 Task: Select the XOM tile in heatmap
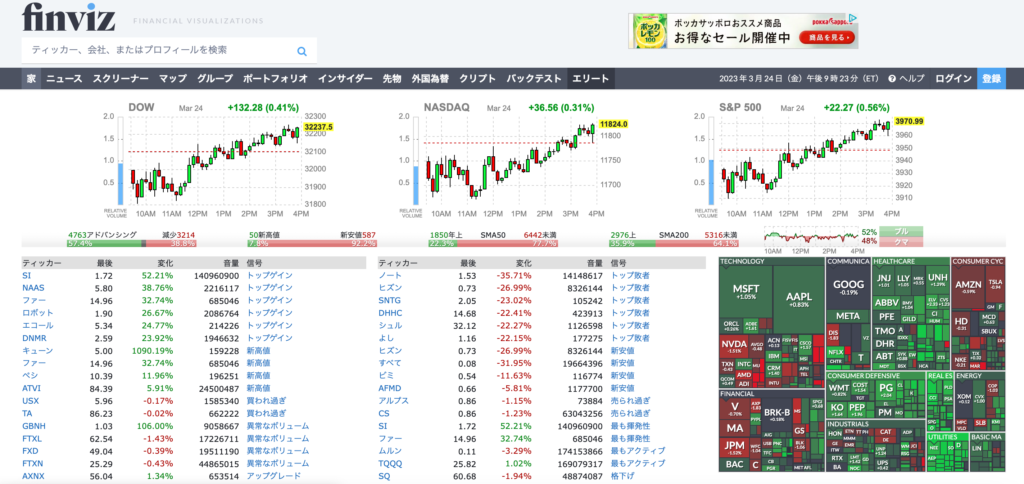pyautogui.click(x=964, y=397)
